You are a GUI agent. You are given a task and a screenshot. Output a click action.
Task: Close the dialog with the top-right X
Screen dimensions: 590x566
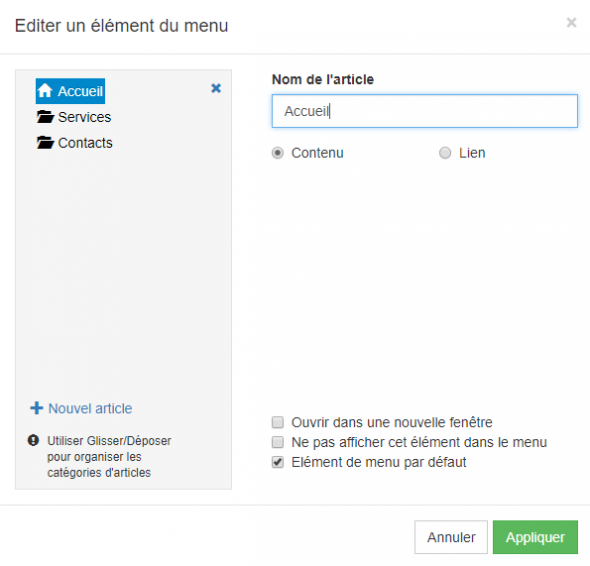tap(571, 23)
